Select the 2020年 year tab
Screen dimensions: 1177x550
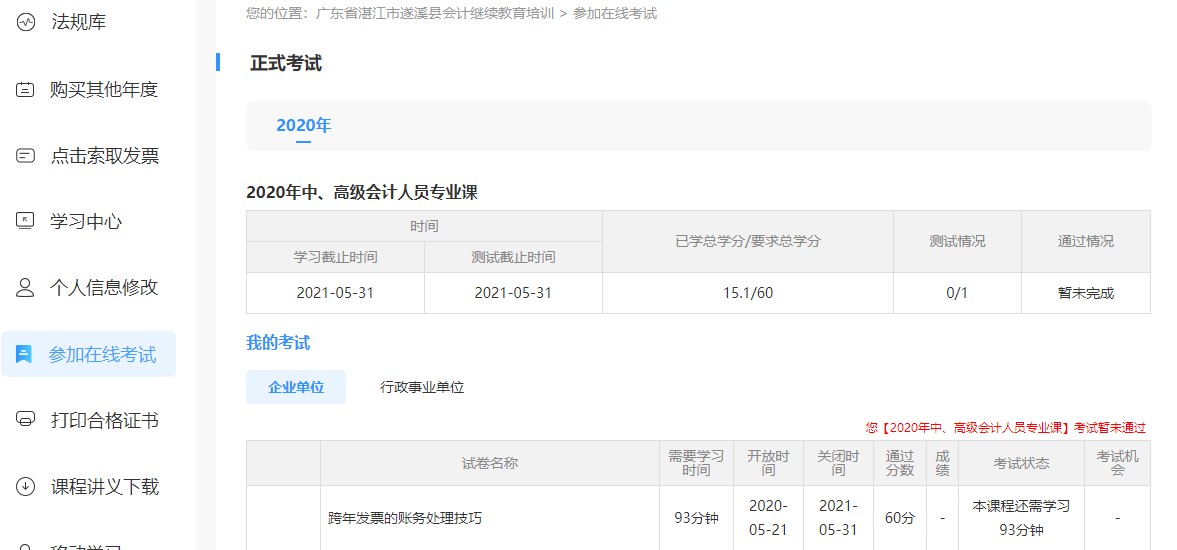point(303,125)
